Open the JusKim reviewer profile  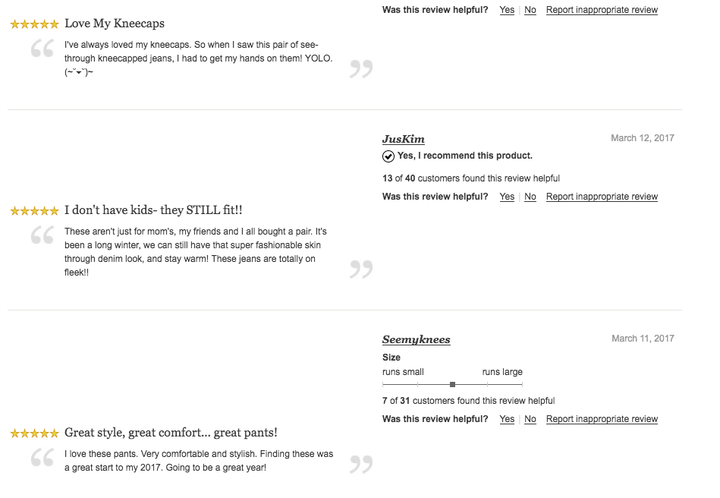[x=403, y=139]
